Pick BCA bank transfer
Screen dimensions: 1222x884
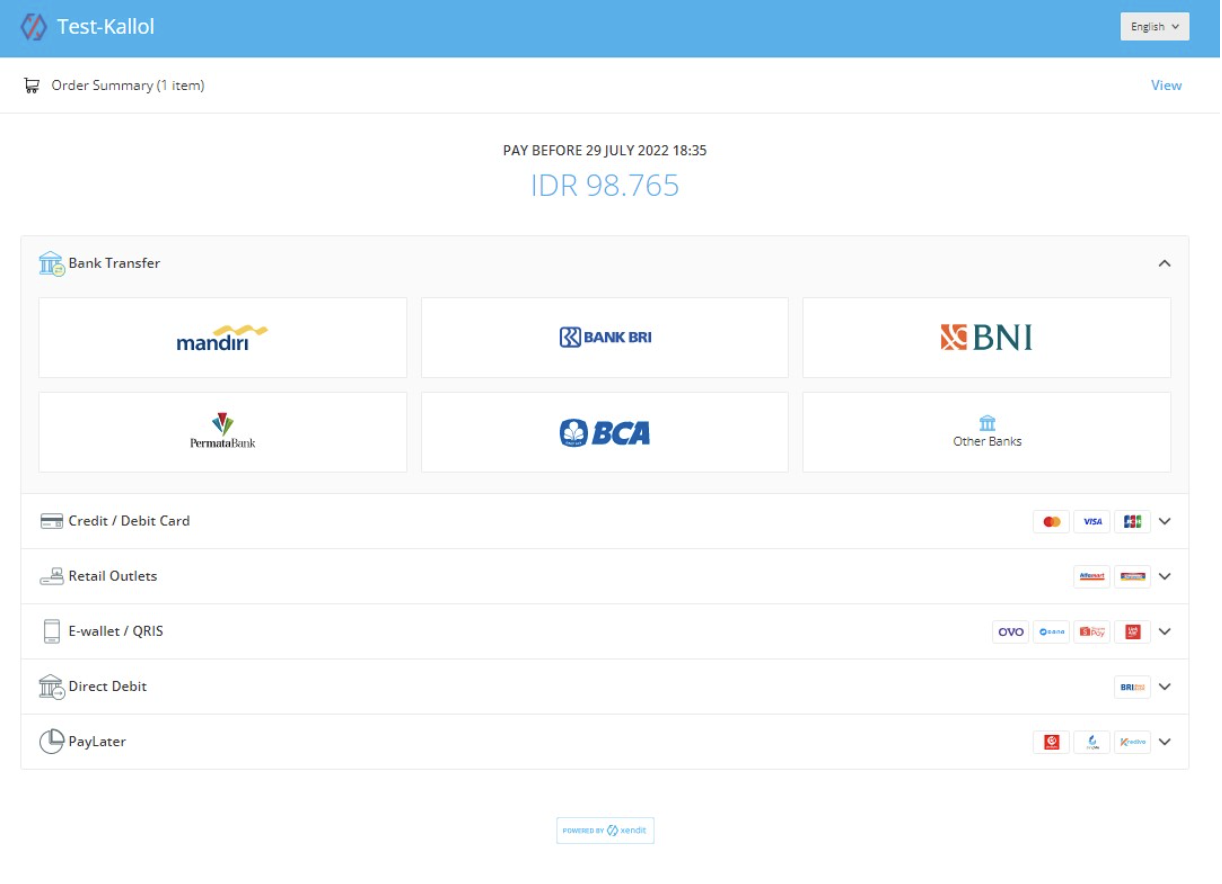click(x=605, y=432)
